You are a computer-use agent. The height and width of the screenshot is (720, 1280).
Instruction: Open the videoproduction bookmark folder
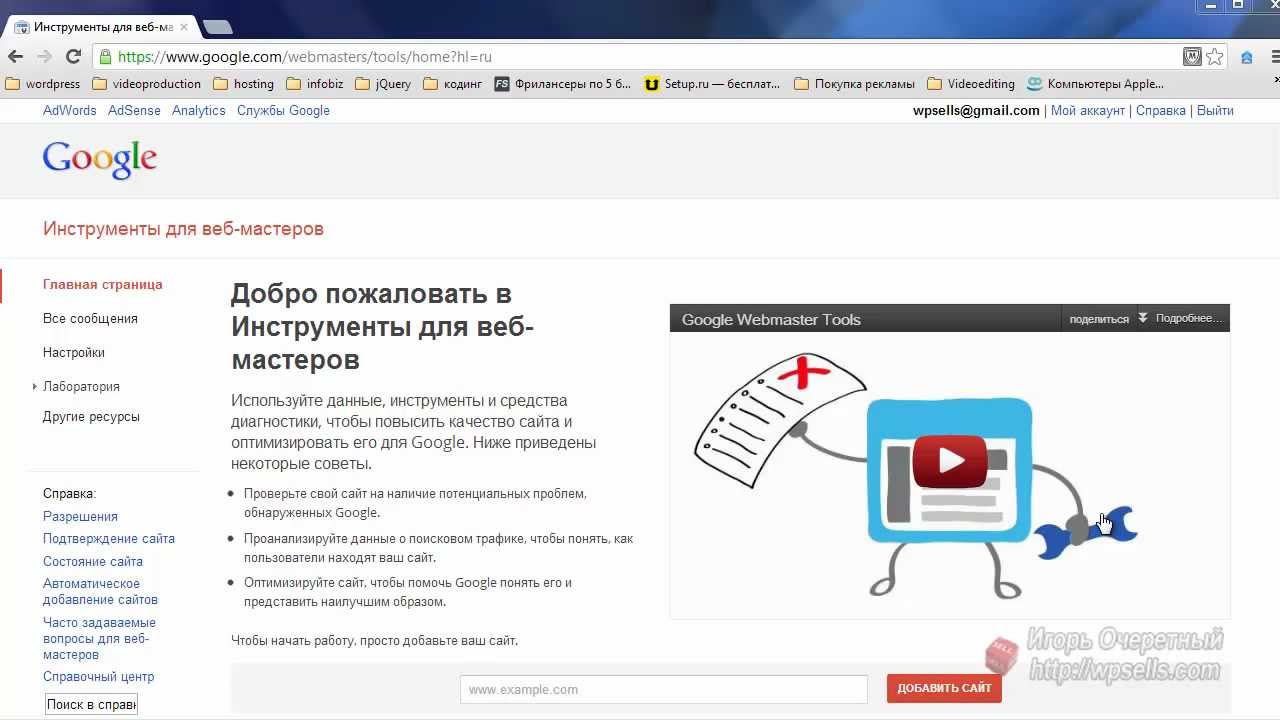[x=147, y=84]
